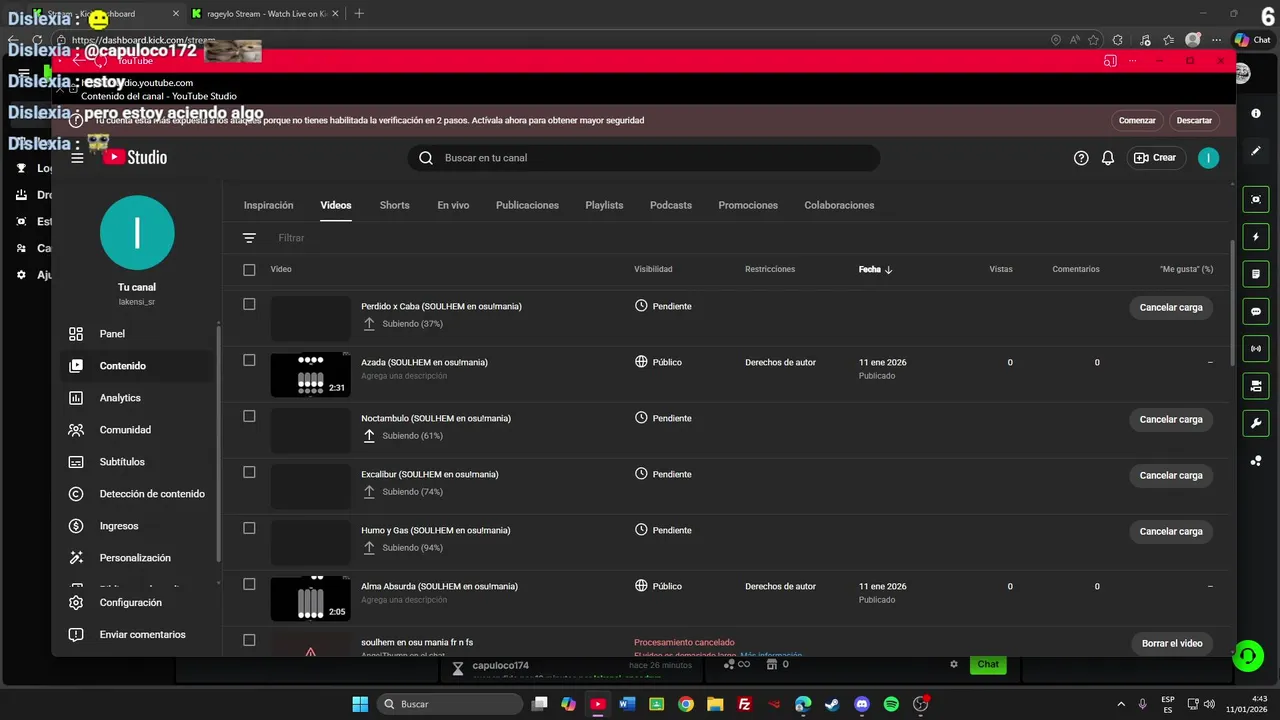The height and width of the screenshot is (720, 1280).
Task: Click the Filtrar filter input
Action: 292,238
